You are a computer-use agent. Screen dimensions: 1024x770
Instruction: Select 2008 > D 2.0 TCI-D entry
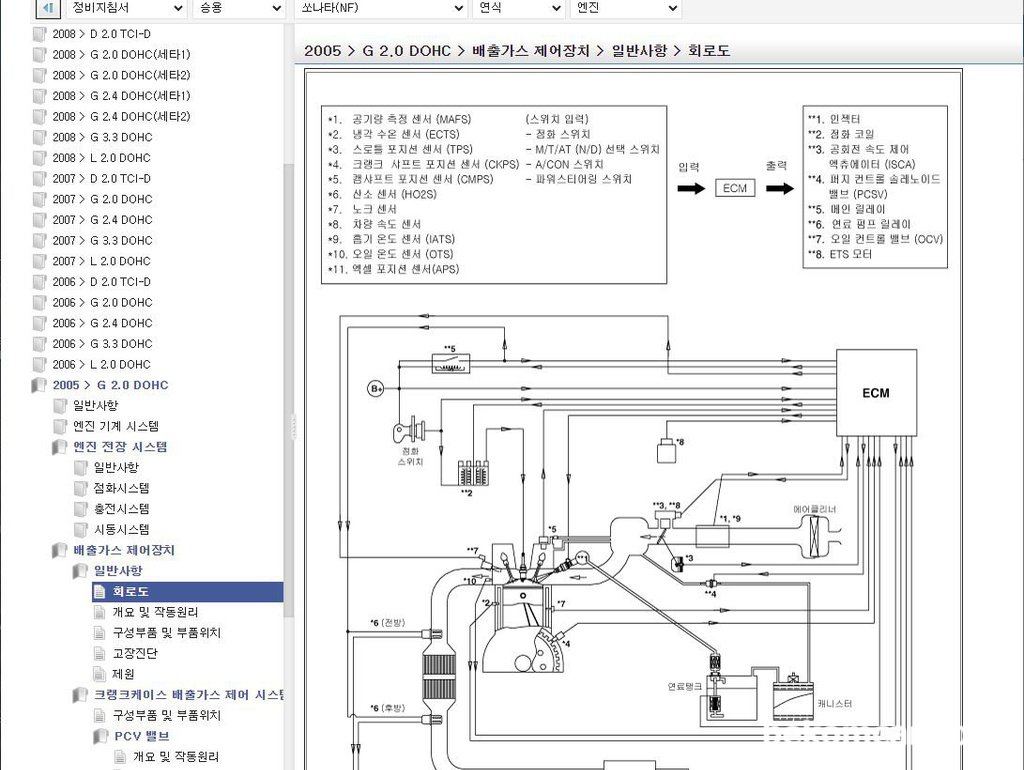[x=101, y=34]
